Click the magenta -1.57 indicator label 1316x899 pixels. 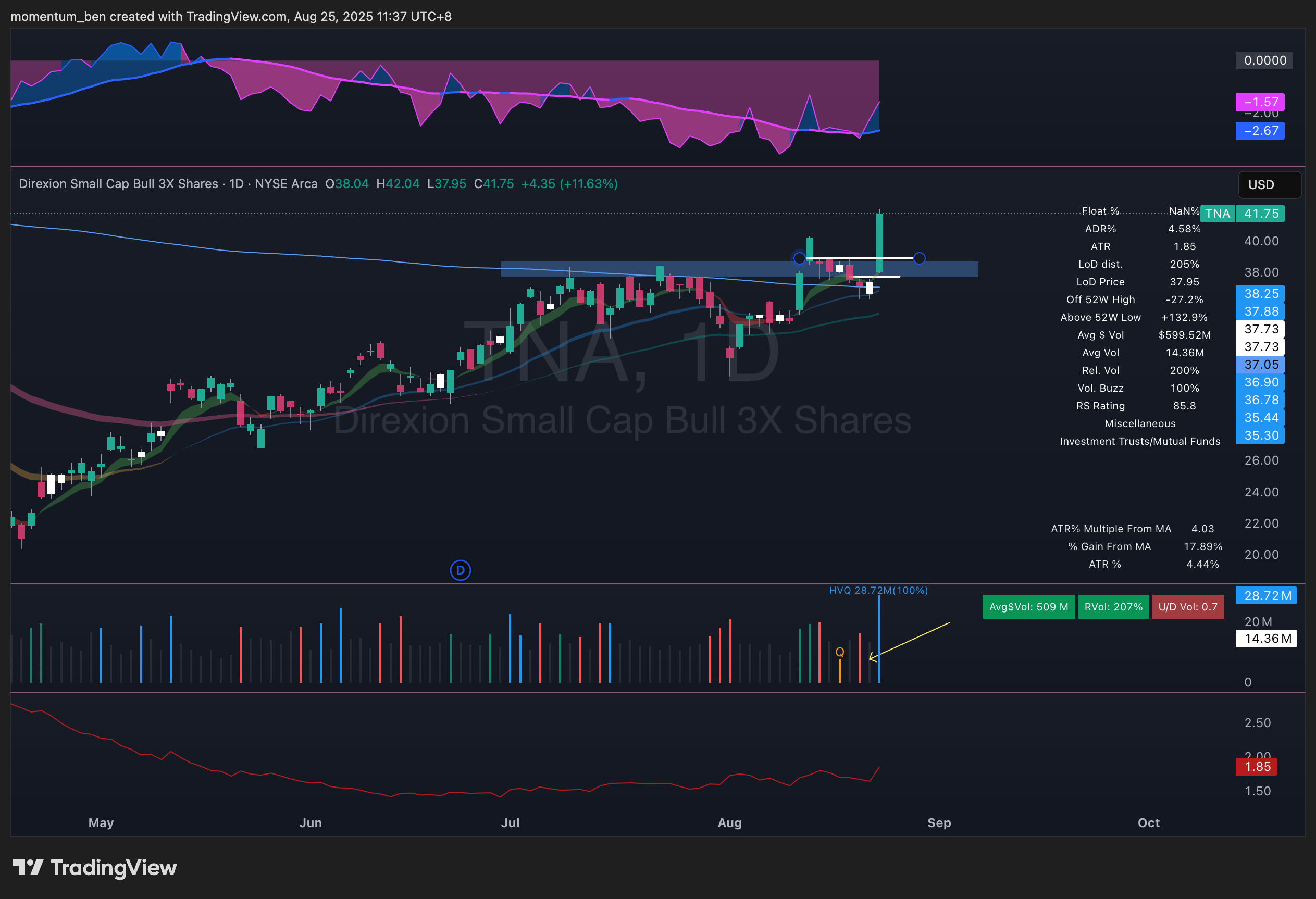[1260, 102]
